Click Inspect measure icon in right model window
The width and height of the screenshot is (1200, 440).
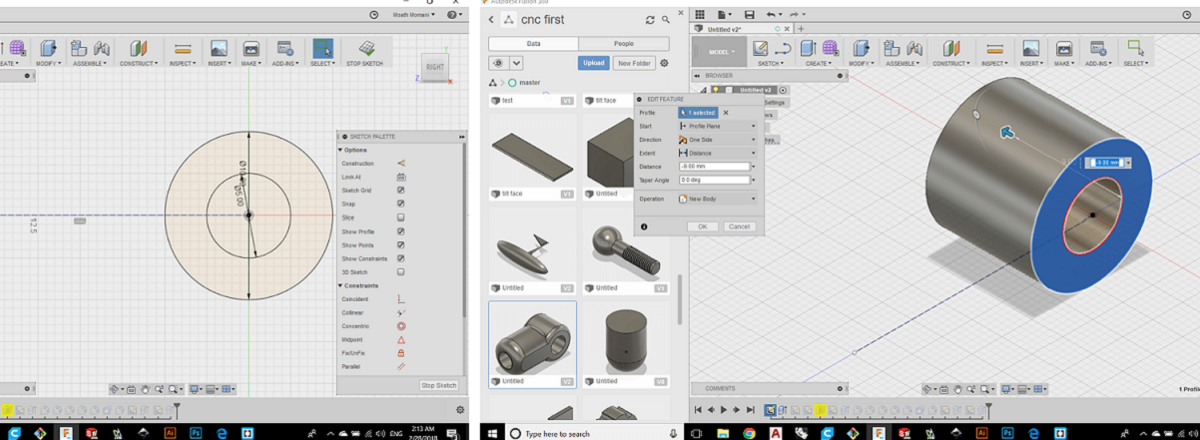(994, 48)
